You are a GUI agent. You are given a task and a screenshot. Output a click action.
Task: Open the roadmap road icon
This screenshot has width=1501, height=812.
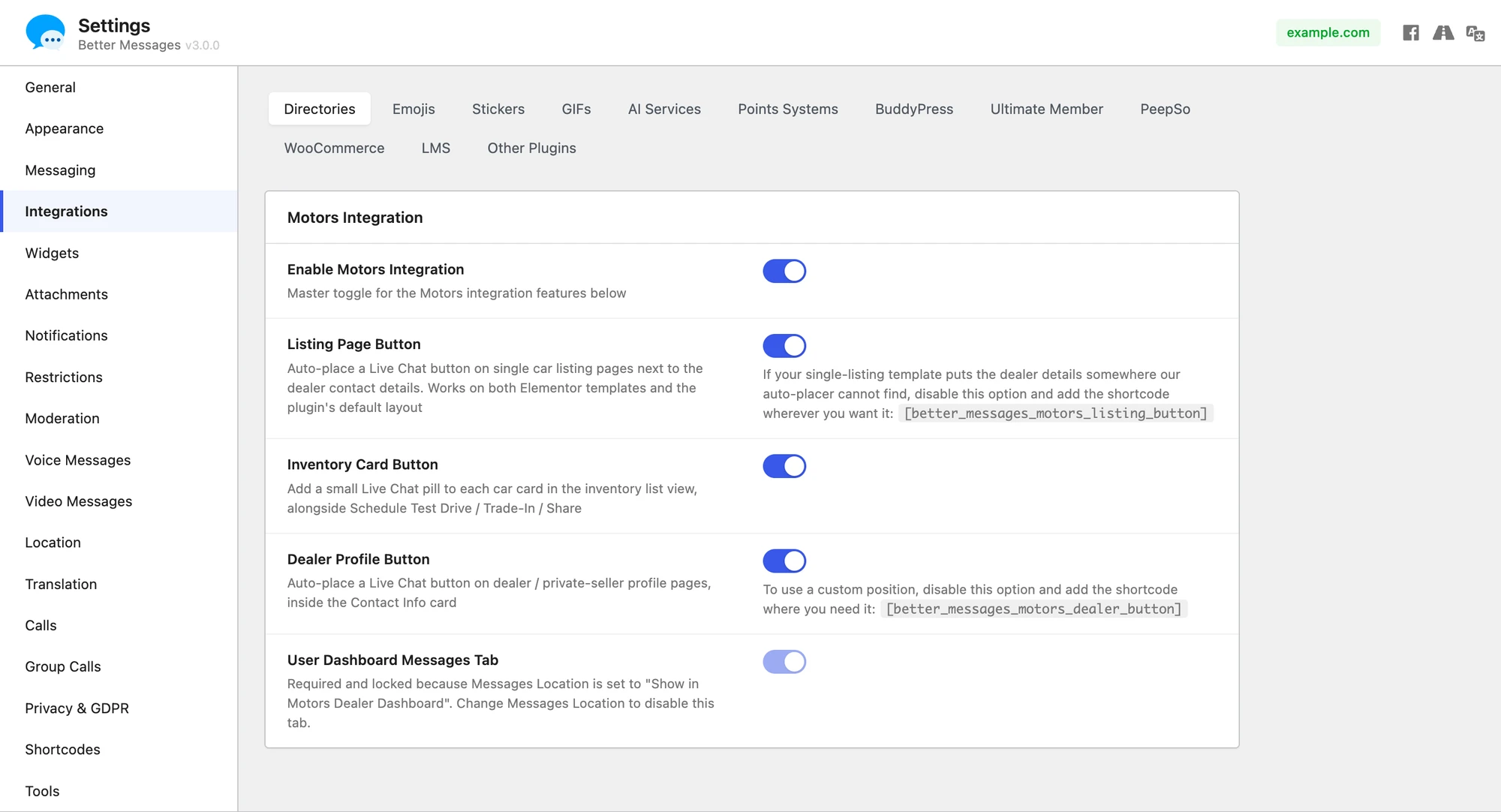pyautogui.click(x=1443, y=32)
